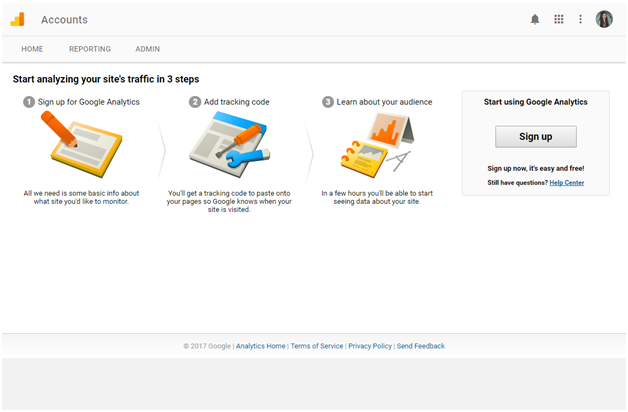Click the Sign up button
The height and width of the screenshot is (412, 628).
pos(536,137)
